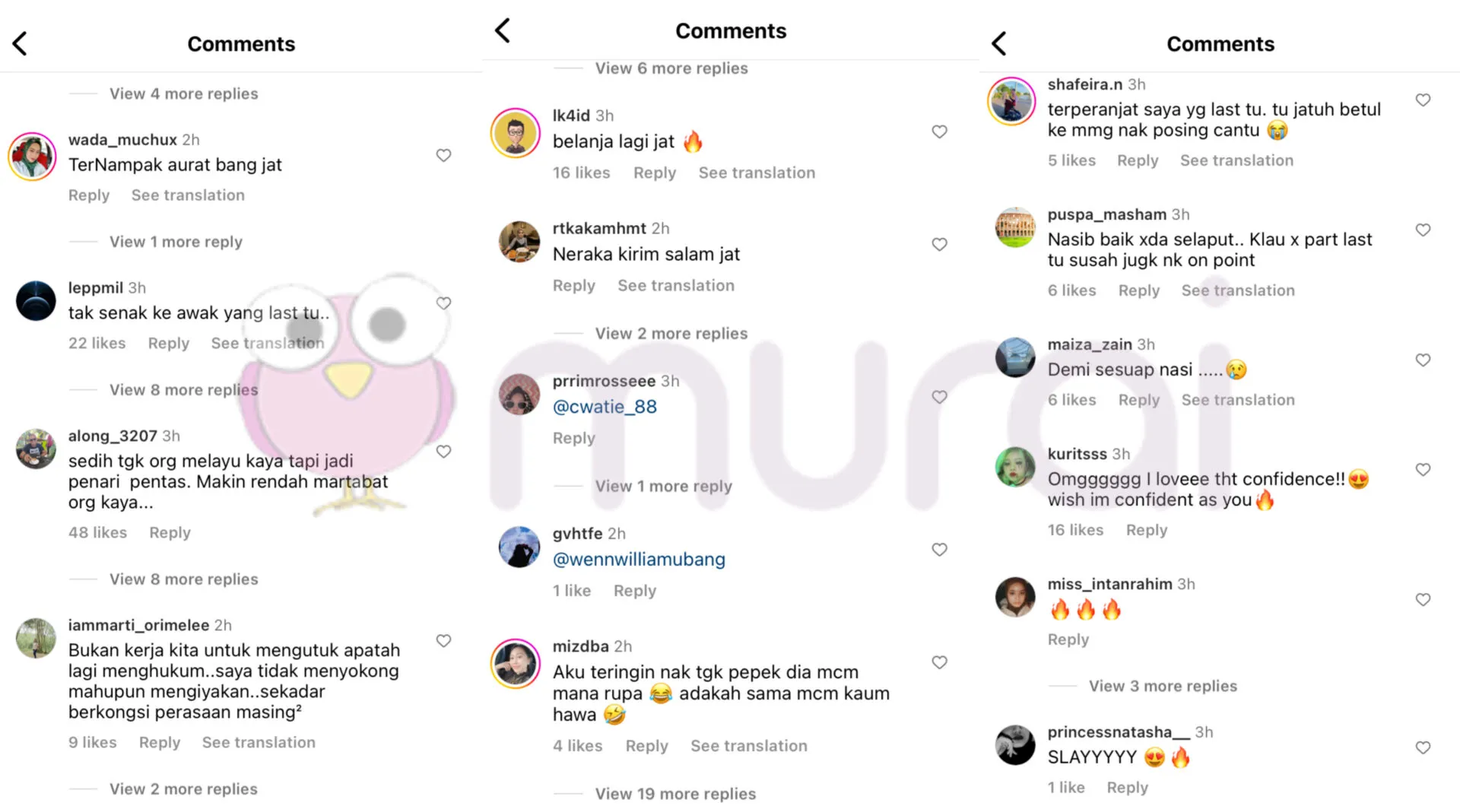The height and width of the screenshot is (812, 1460).
Task: Heart mizdba's comment
Action: 940,662
